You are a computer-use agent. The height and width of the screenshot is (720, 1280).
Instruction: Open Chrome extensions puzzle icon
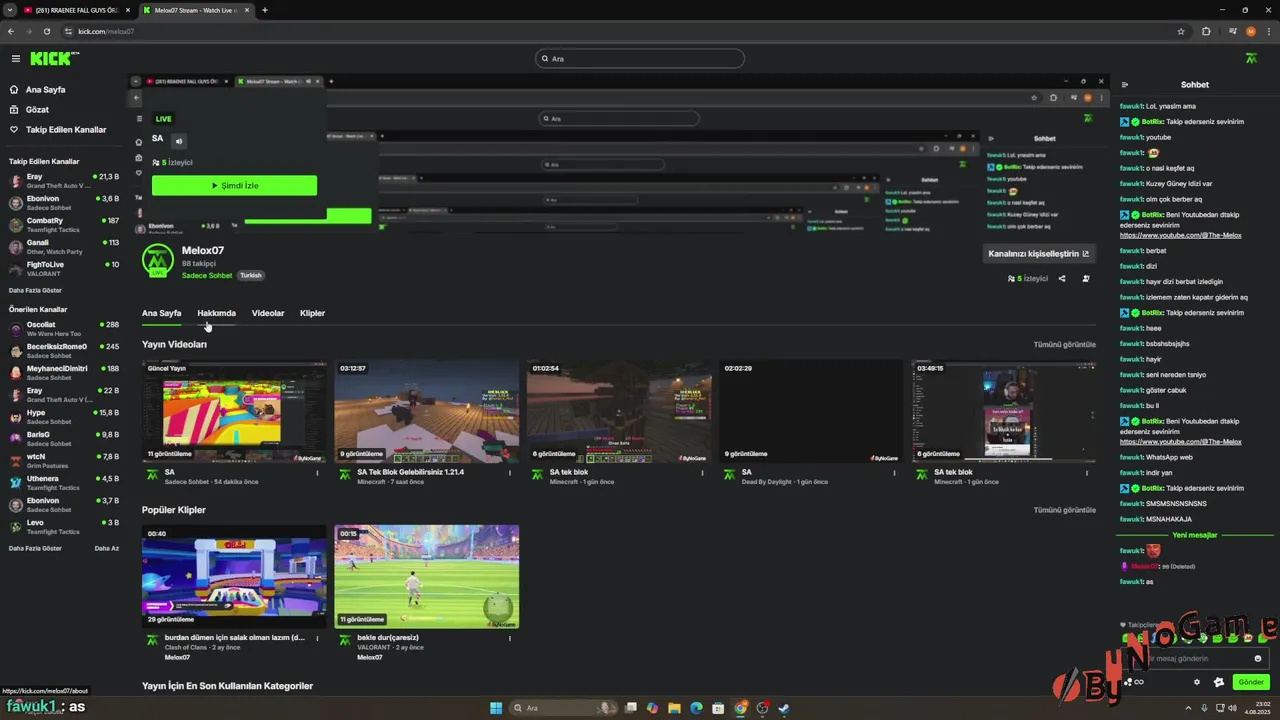[1206, 31]
